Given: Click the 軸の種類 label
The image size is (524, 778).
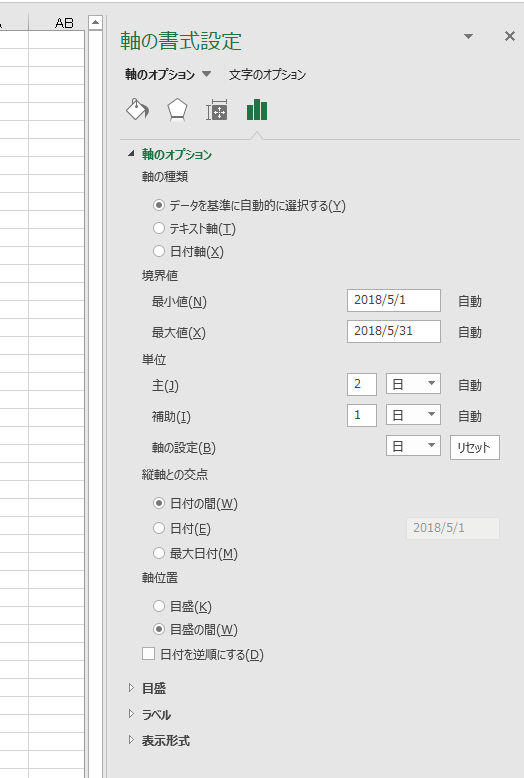Looking at the screenshot, I should click(x=165, y=177).
